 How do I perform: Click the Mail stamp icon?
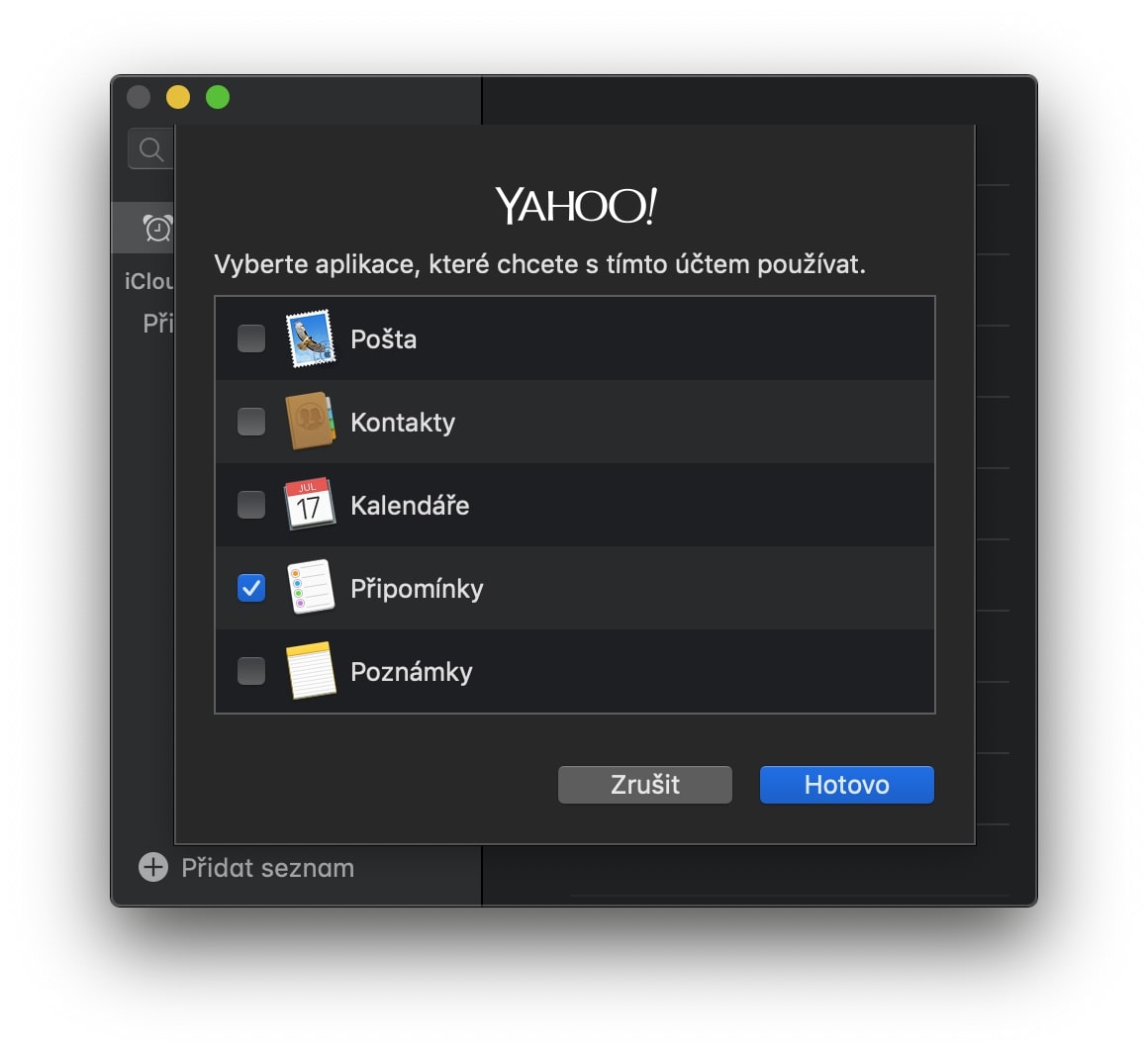pyautogui.click(x=311, y=339)
